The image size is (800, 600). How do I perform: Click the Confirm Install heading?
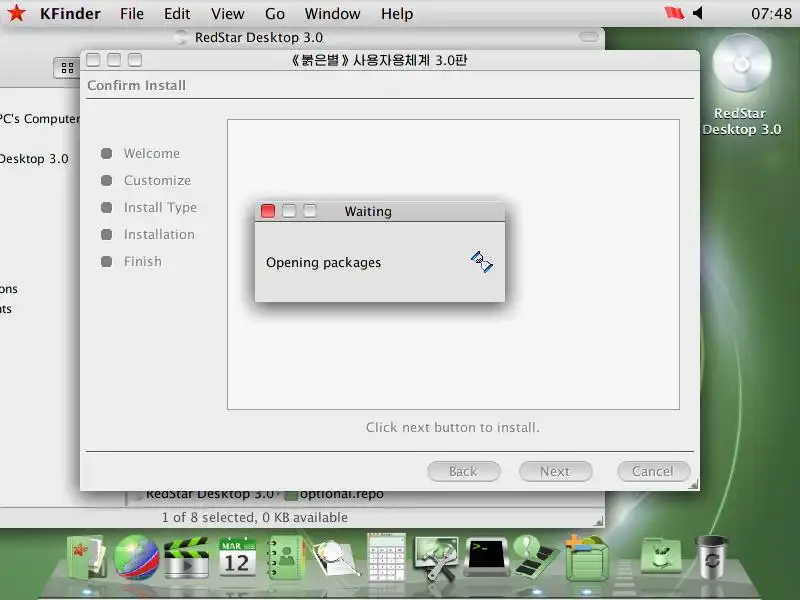click(x=136, y=85)
